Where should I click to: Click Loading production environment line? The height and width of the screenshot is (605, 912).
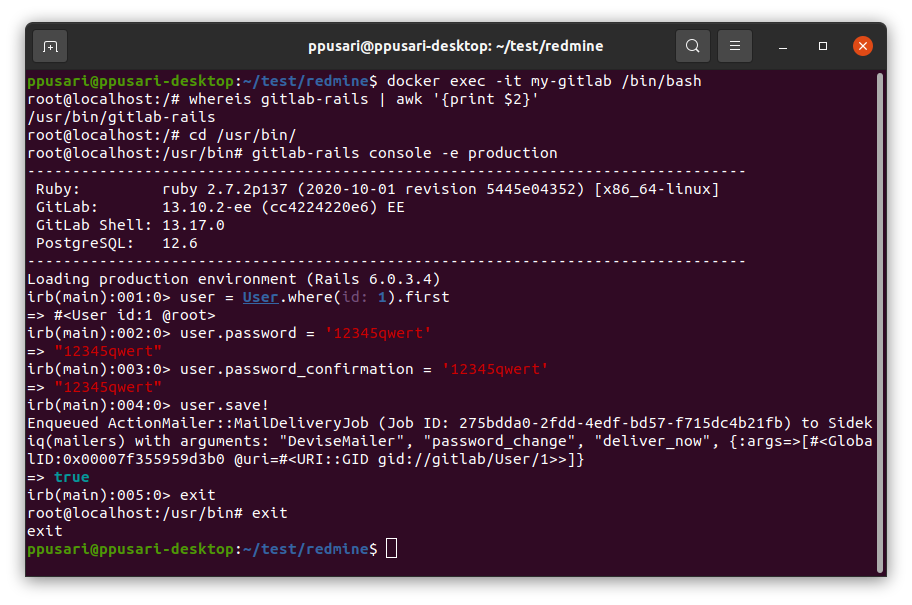click(x=234, y=279)
